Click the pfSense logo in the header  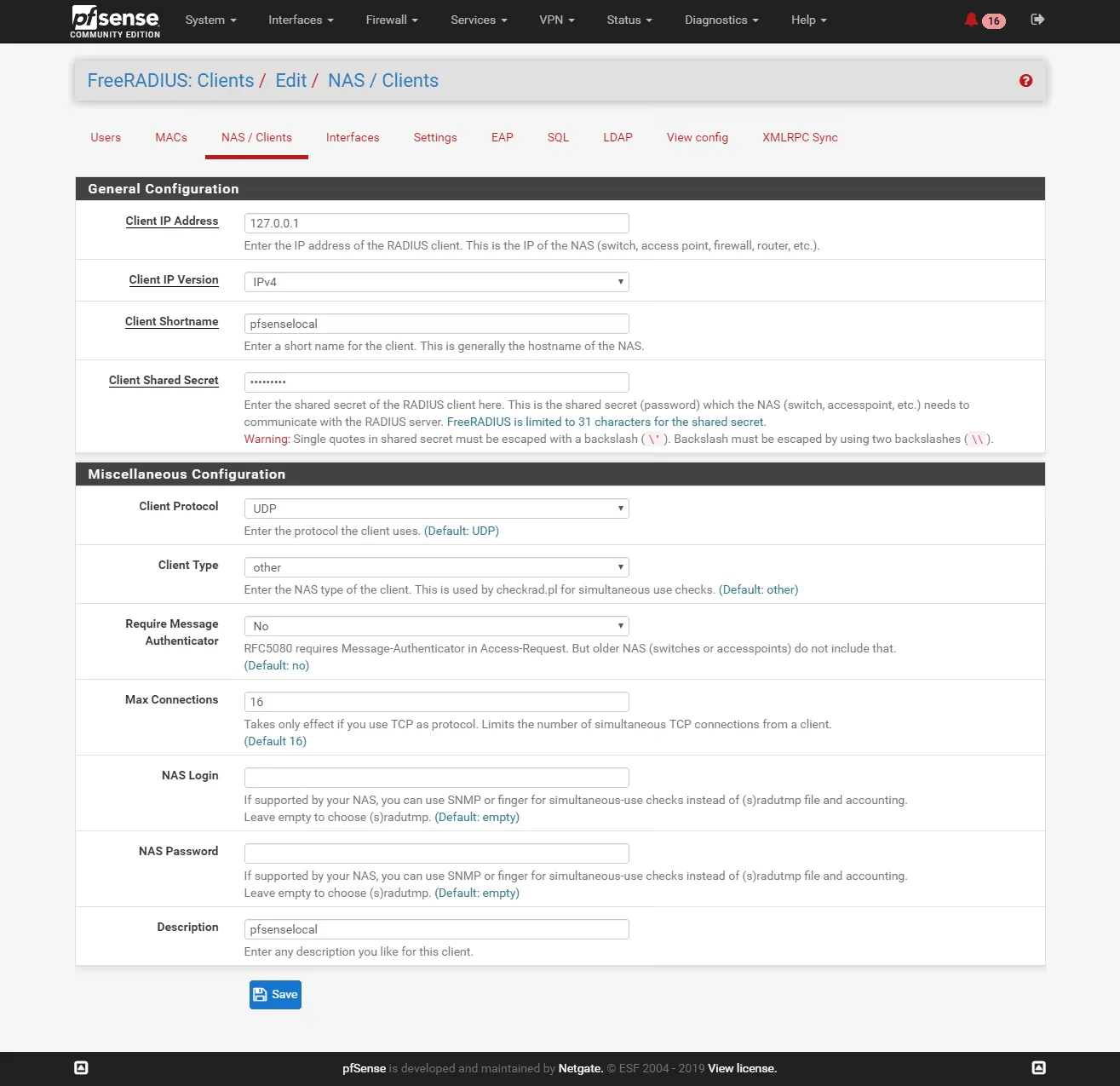pos(115,20)
